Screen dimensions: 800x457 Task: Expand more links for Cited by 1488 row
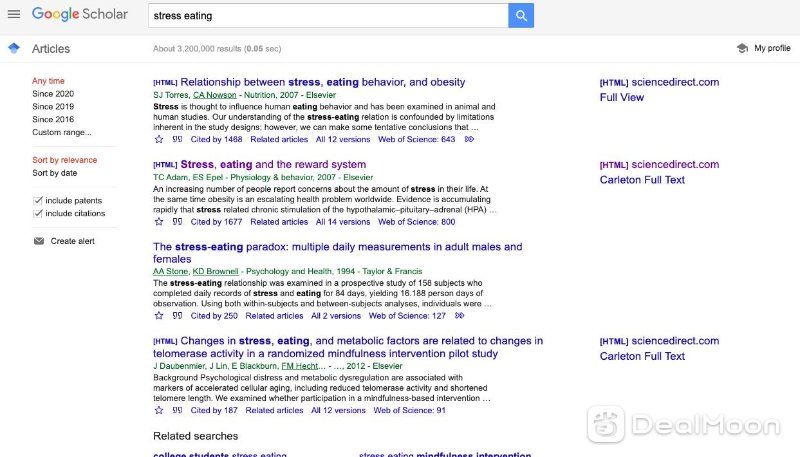point(469,139)
